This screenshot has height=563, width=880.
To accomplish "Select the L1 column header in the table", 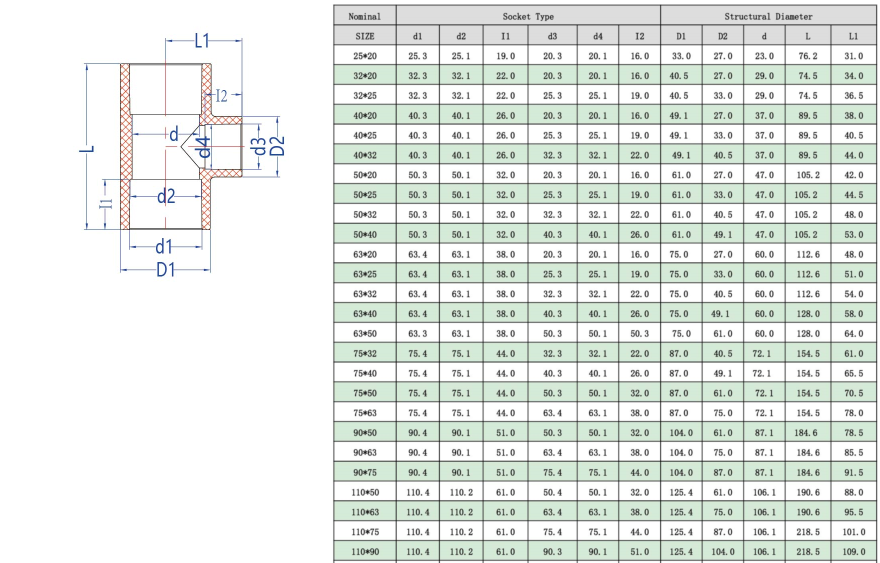I will coord(853,36).
